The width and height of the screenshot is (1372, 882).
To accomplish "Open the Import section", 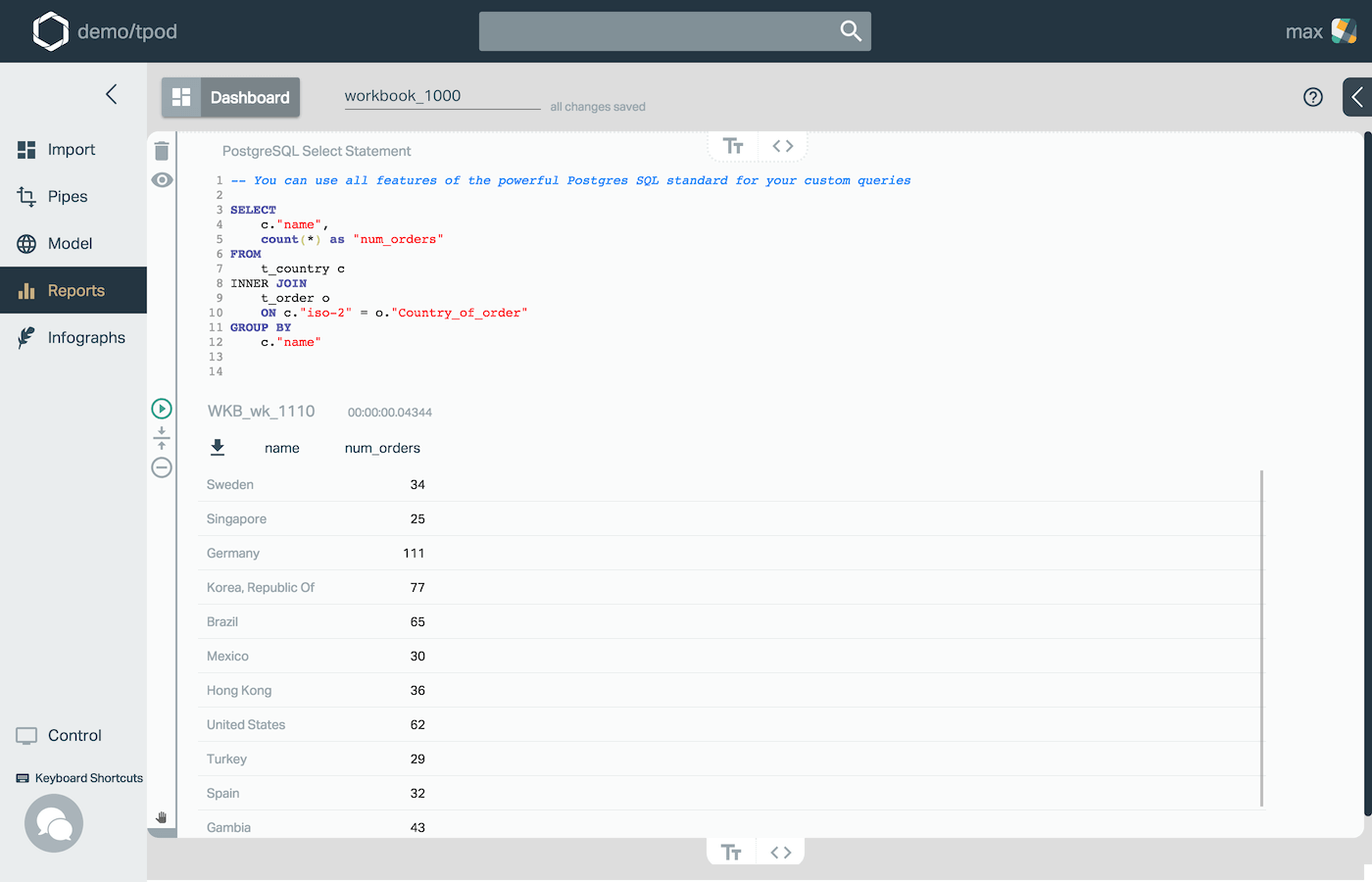I will (x=72, y=149).
